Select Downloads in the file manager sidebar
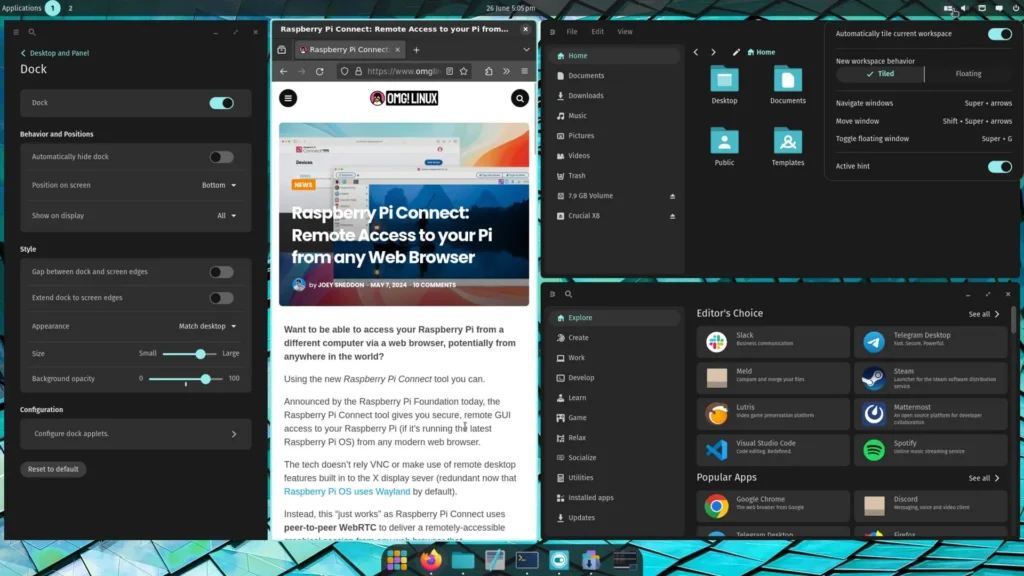 point(585,96)
